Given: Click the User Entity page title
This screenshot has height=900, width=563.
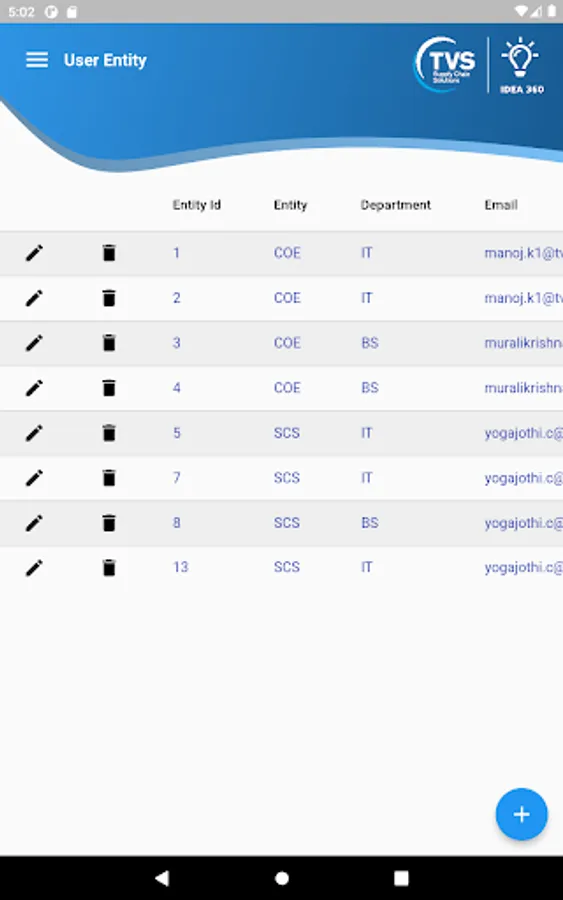Looking at the screenshot, I should point(105,60).
